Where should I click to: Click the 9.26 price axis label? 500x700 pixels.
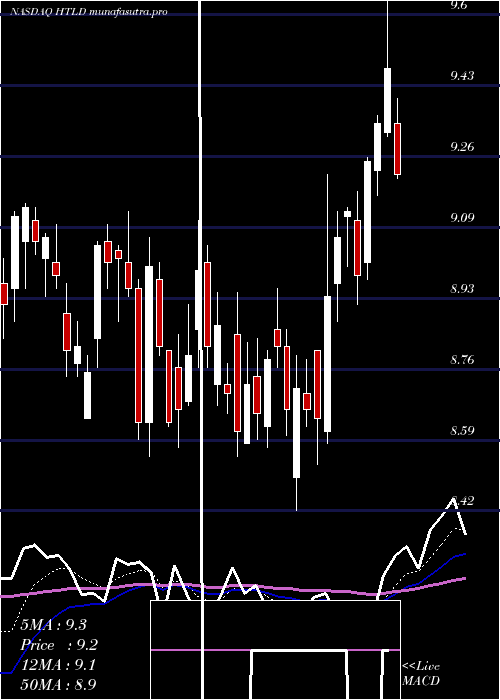pos(462,147)
